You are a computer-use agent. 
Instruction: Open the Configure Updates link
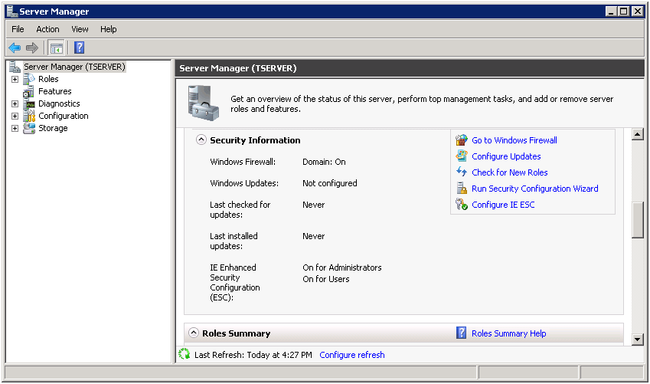coord(506,156)
